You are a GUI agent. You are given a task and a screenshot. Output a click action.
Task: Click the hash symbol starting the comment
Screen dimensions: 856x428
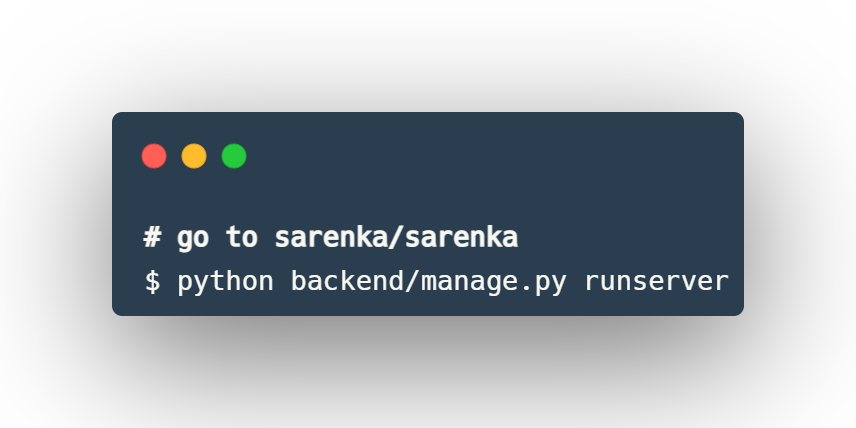click(152, 239)
